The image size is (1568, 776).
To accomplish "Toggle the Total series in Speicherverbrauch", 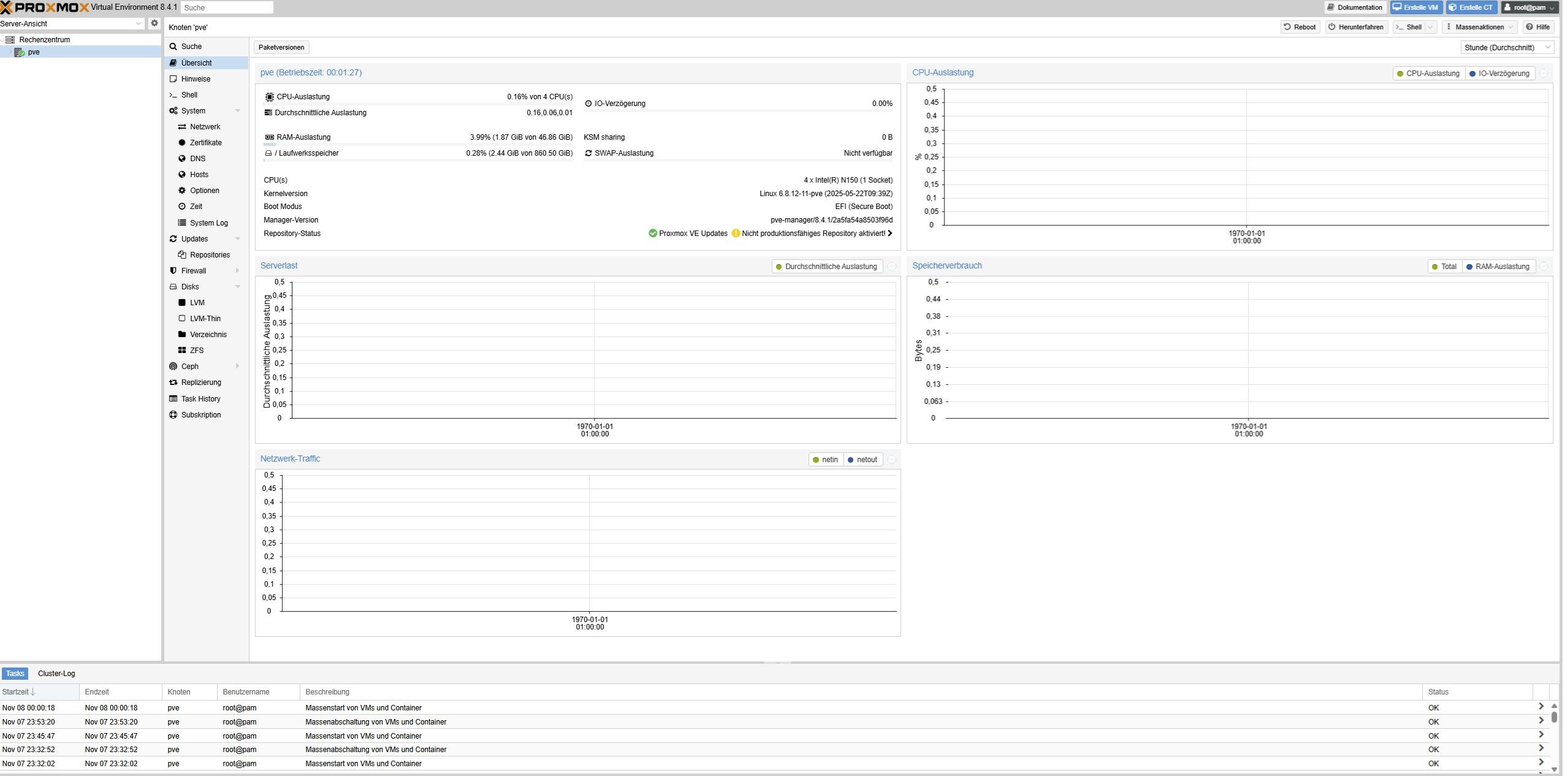I will click(x=1444, y=267).
